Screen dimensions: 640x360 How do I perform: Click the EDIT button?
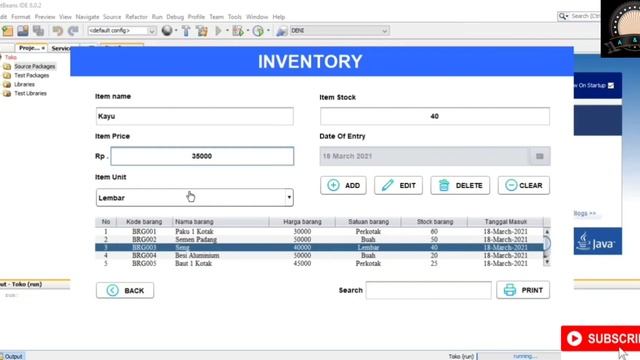click(x=398, y=185)
